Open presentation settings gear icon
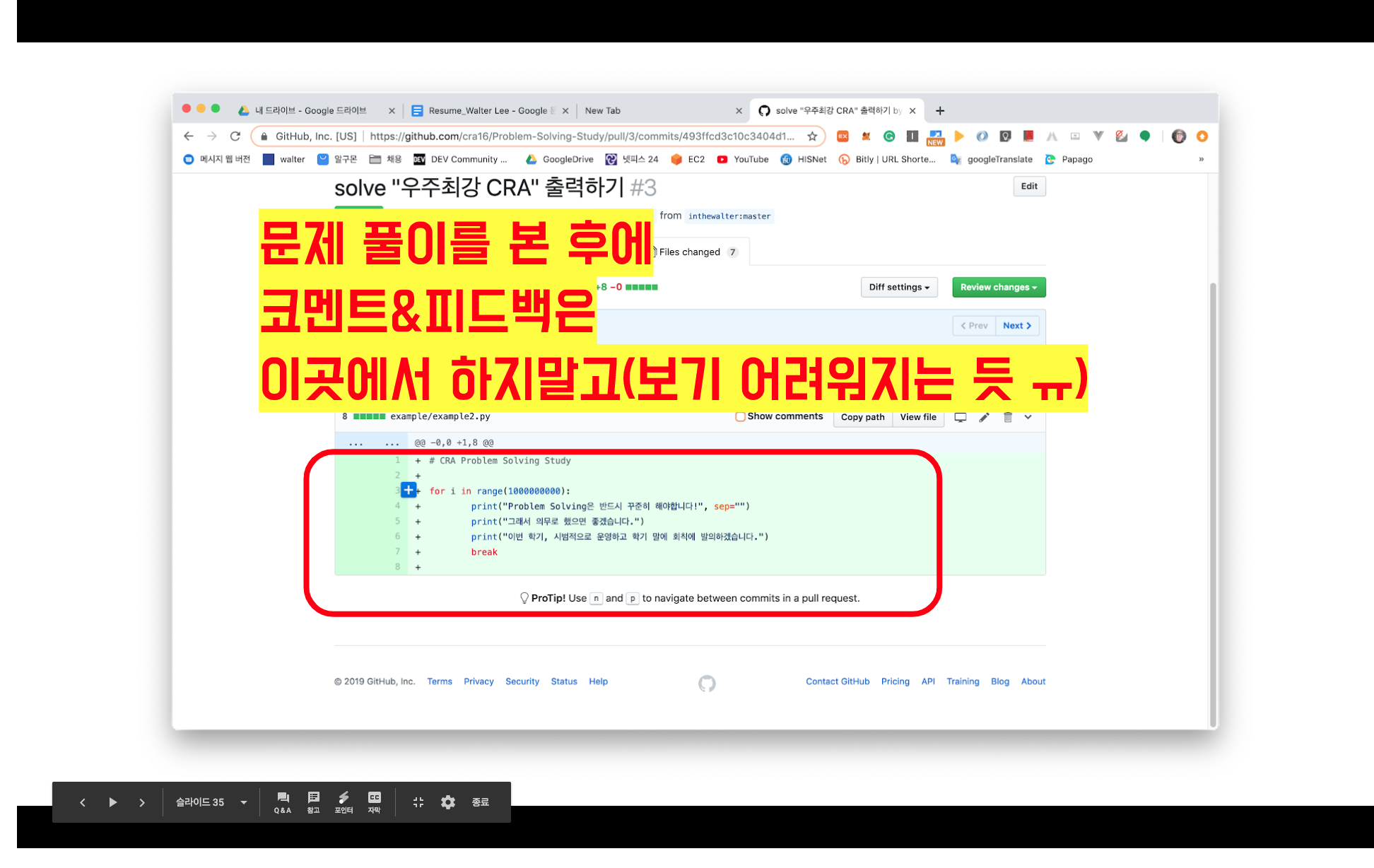The image size is (1374, 868). (448, 802)
